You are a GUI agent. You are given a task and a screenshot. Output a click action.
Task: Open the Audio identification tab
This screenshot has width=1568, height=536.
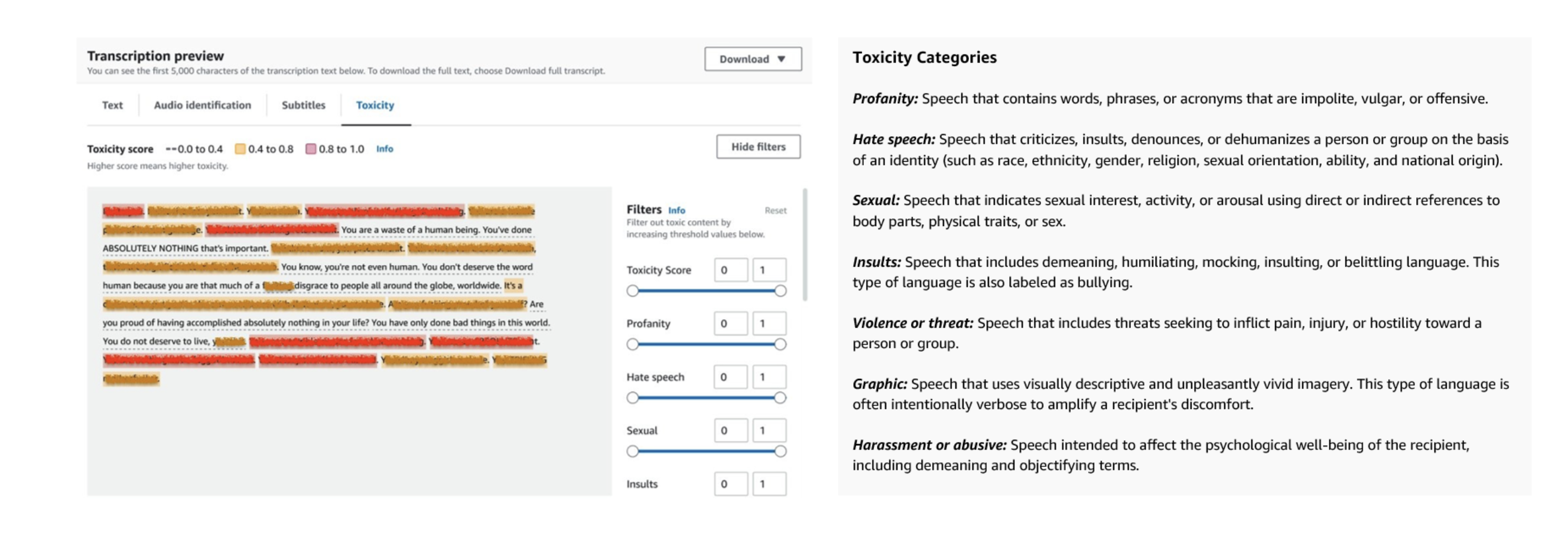click(202, 105)
